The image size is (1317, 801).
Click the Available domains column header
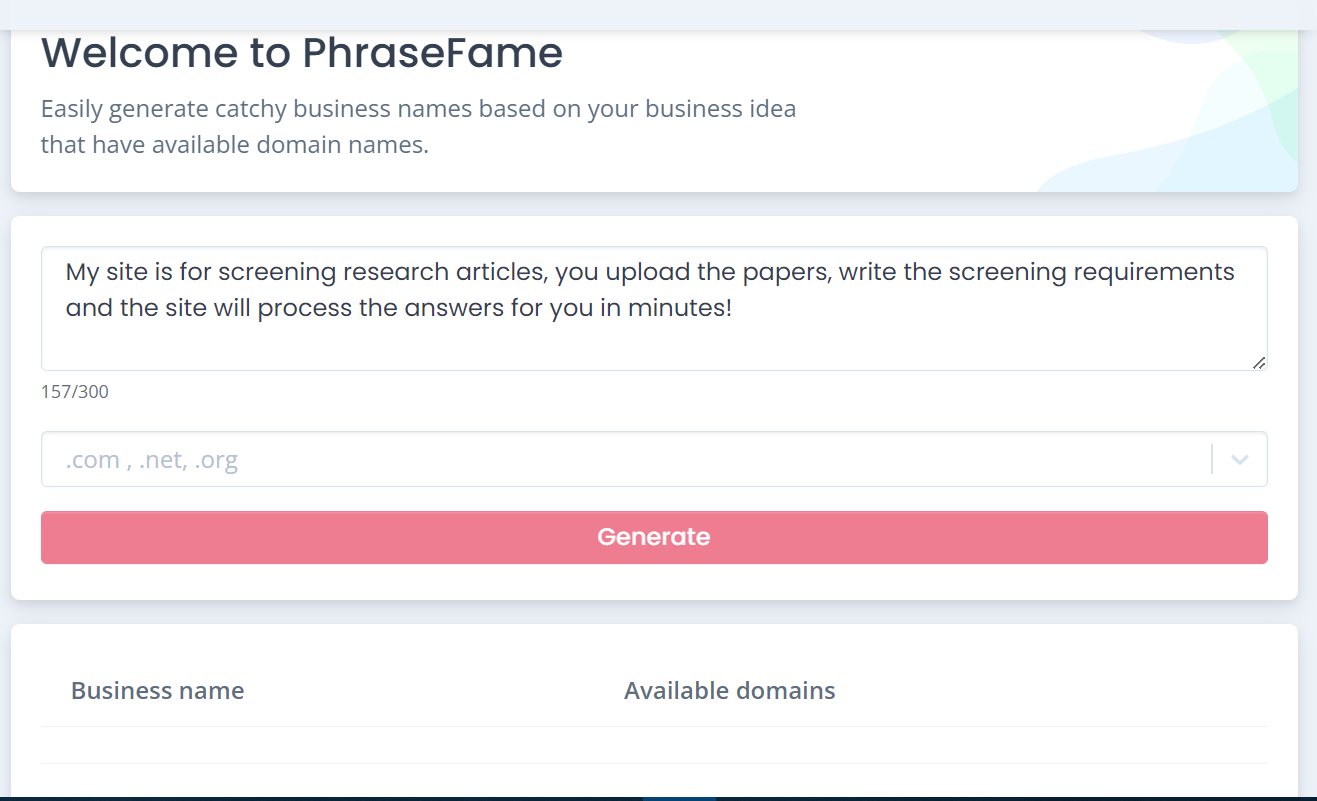click(x=729, y=691)
